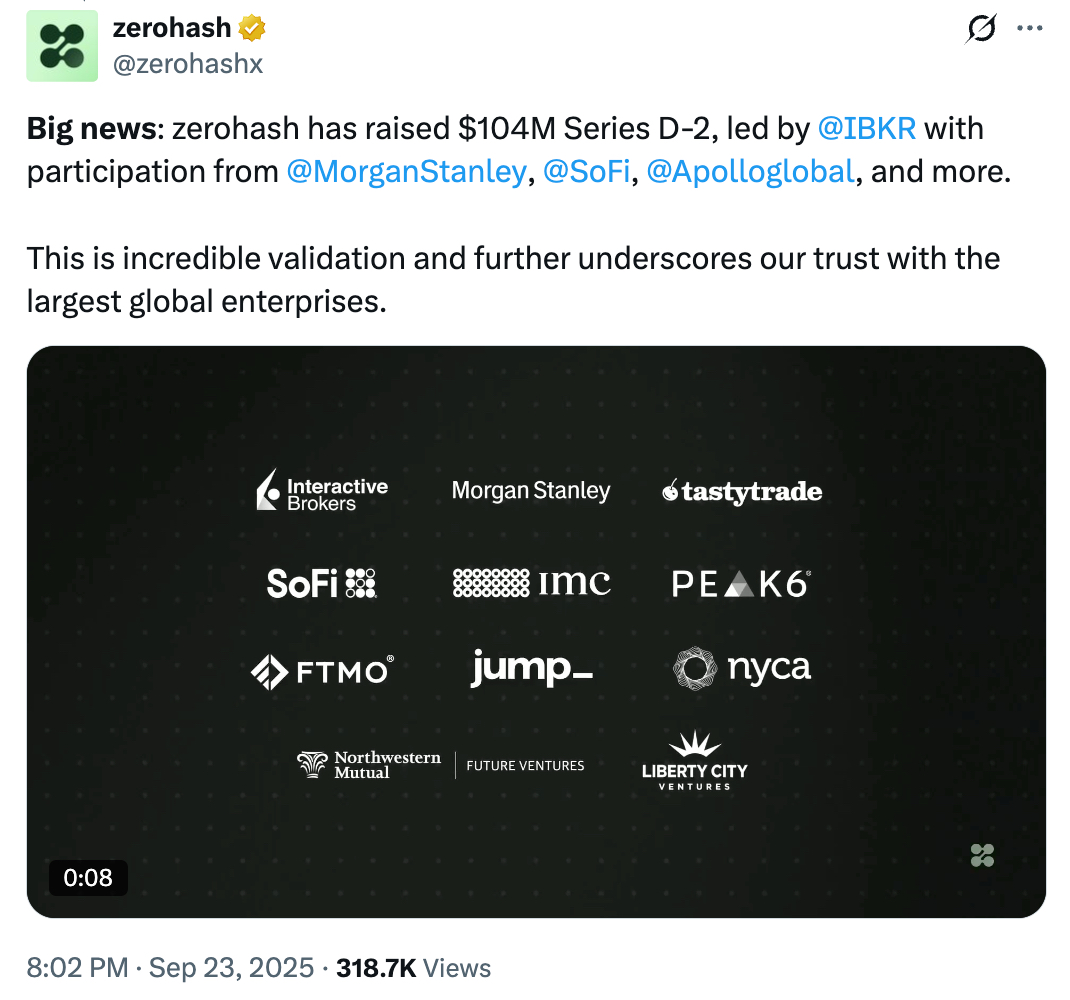The width and height of the screenshot is (1070, 1000).
Task: Open the @MorganStanley mention link
Action: click(406, 172)
